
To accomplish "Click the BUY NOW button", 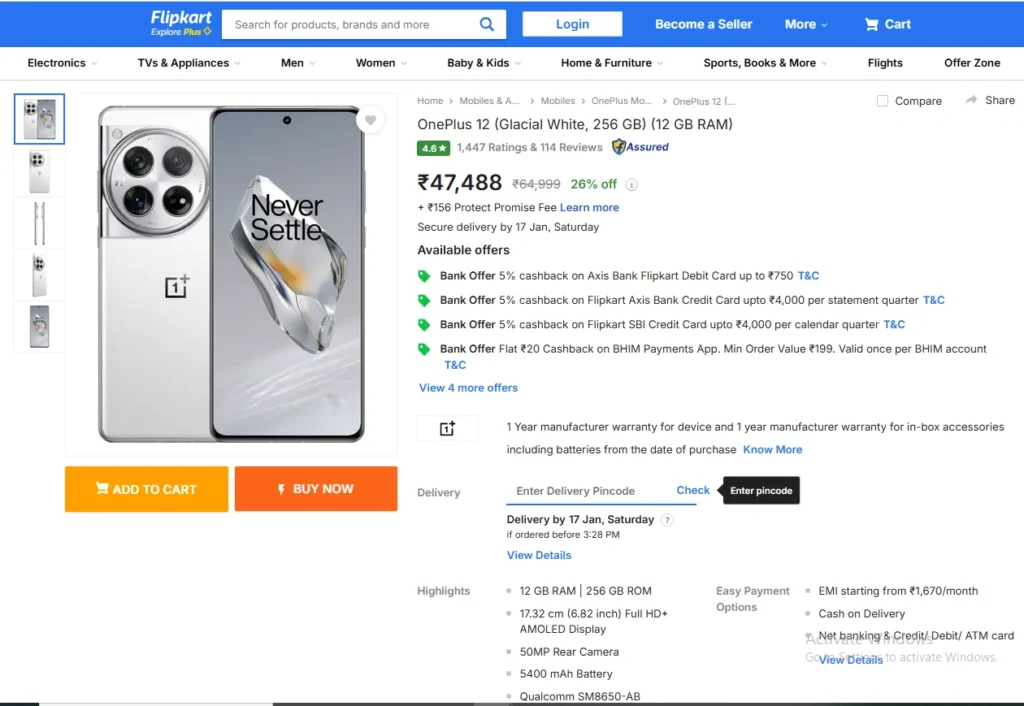I will (316, 489).
